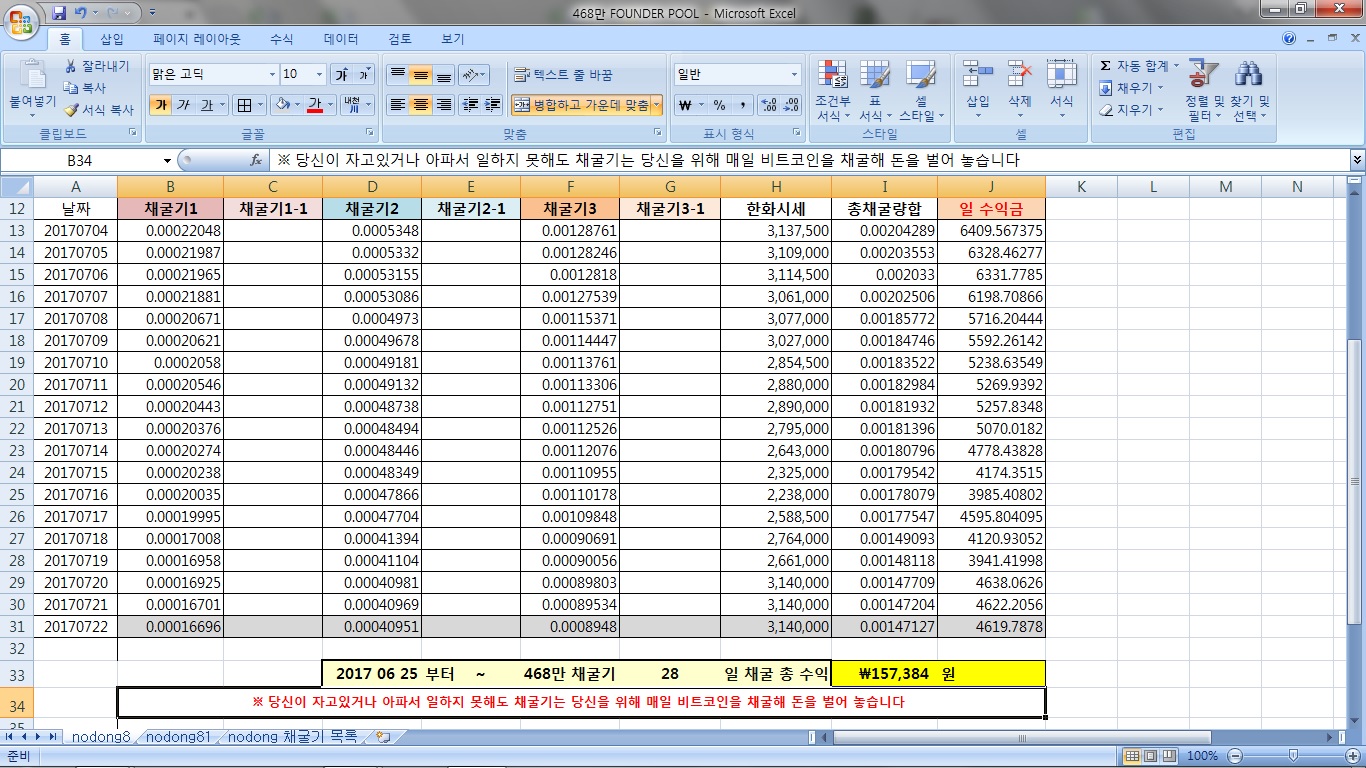
Task: Open nodong 채굴기 목록 worksheet tab
Action: pyautogui.click(x=293, y=737)
